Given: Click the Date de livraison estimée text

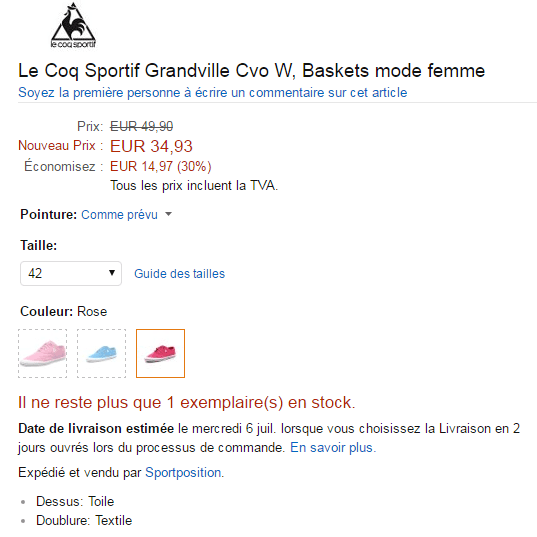Looking at the screenshot, I should pyautogui.click(x=96, y=428).
